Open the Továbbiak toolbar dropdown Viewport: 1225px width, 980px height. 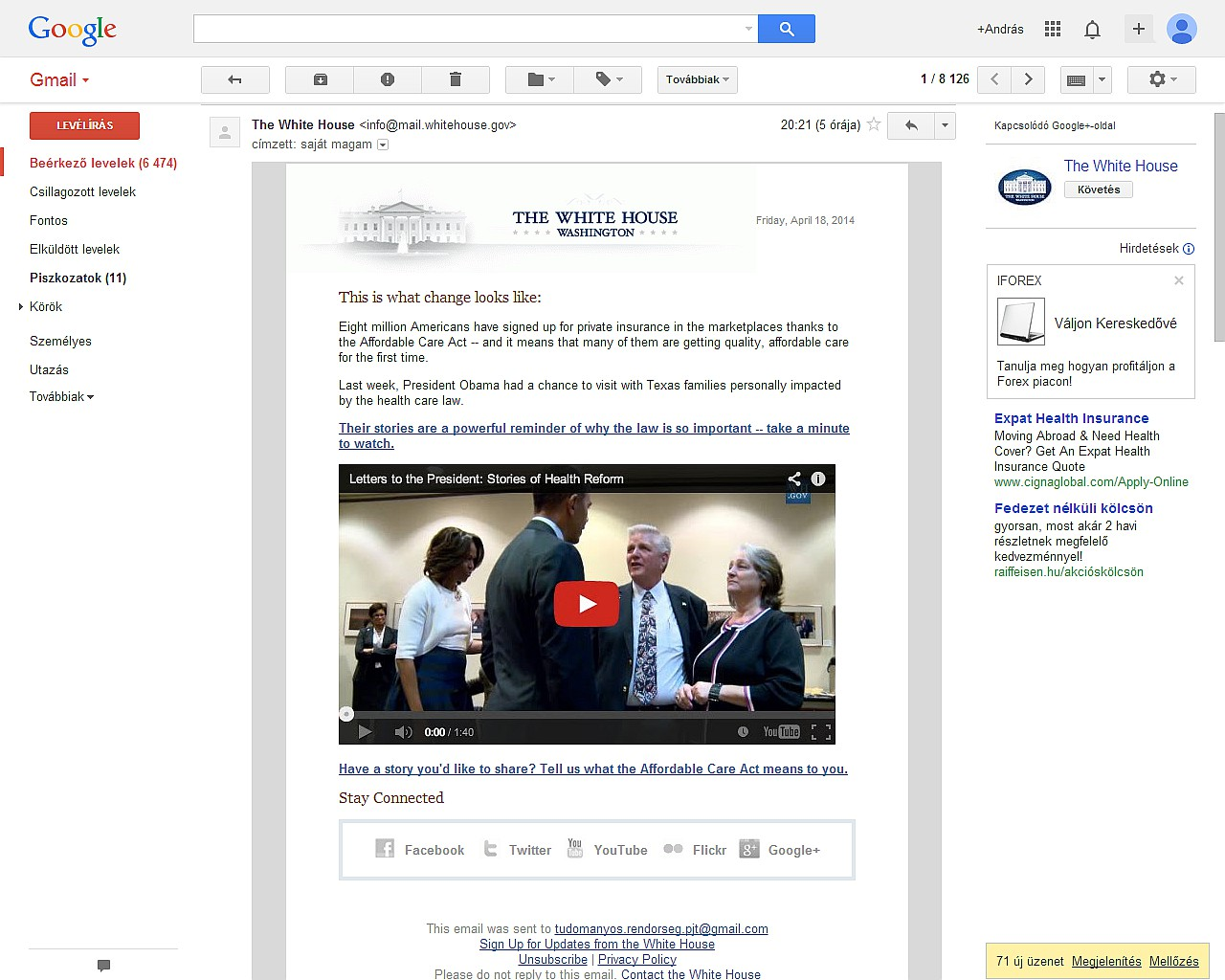click(x=698, y=79)
